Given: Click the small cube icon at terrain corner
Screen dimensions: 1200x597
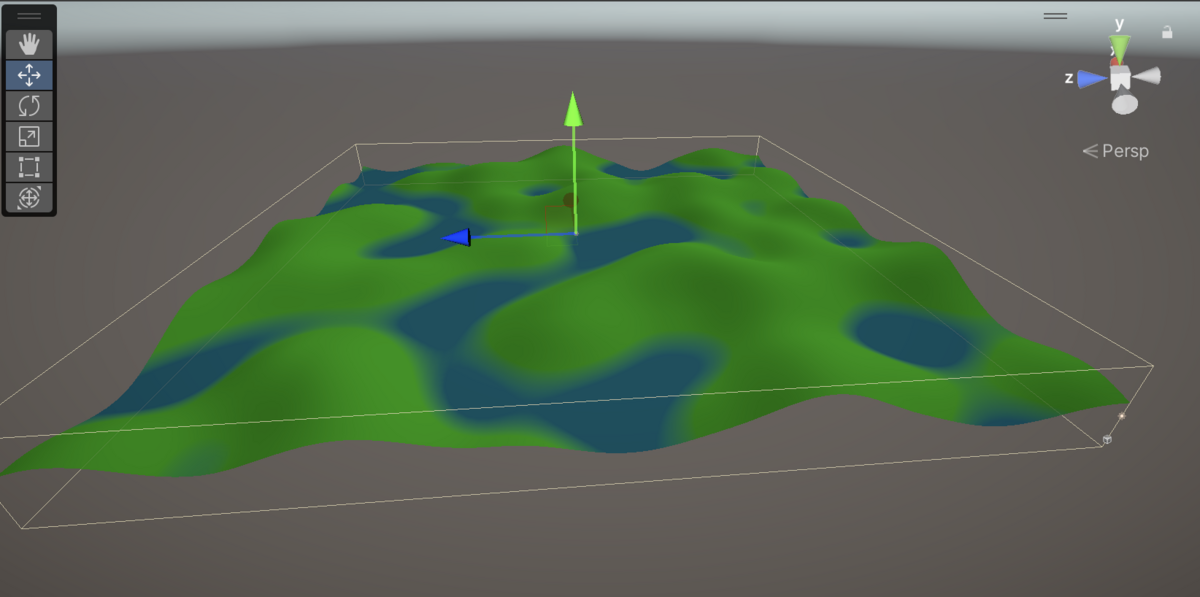Looking at the screenshot, I should click(x=1107, y=439).
